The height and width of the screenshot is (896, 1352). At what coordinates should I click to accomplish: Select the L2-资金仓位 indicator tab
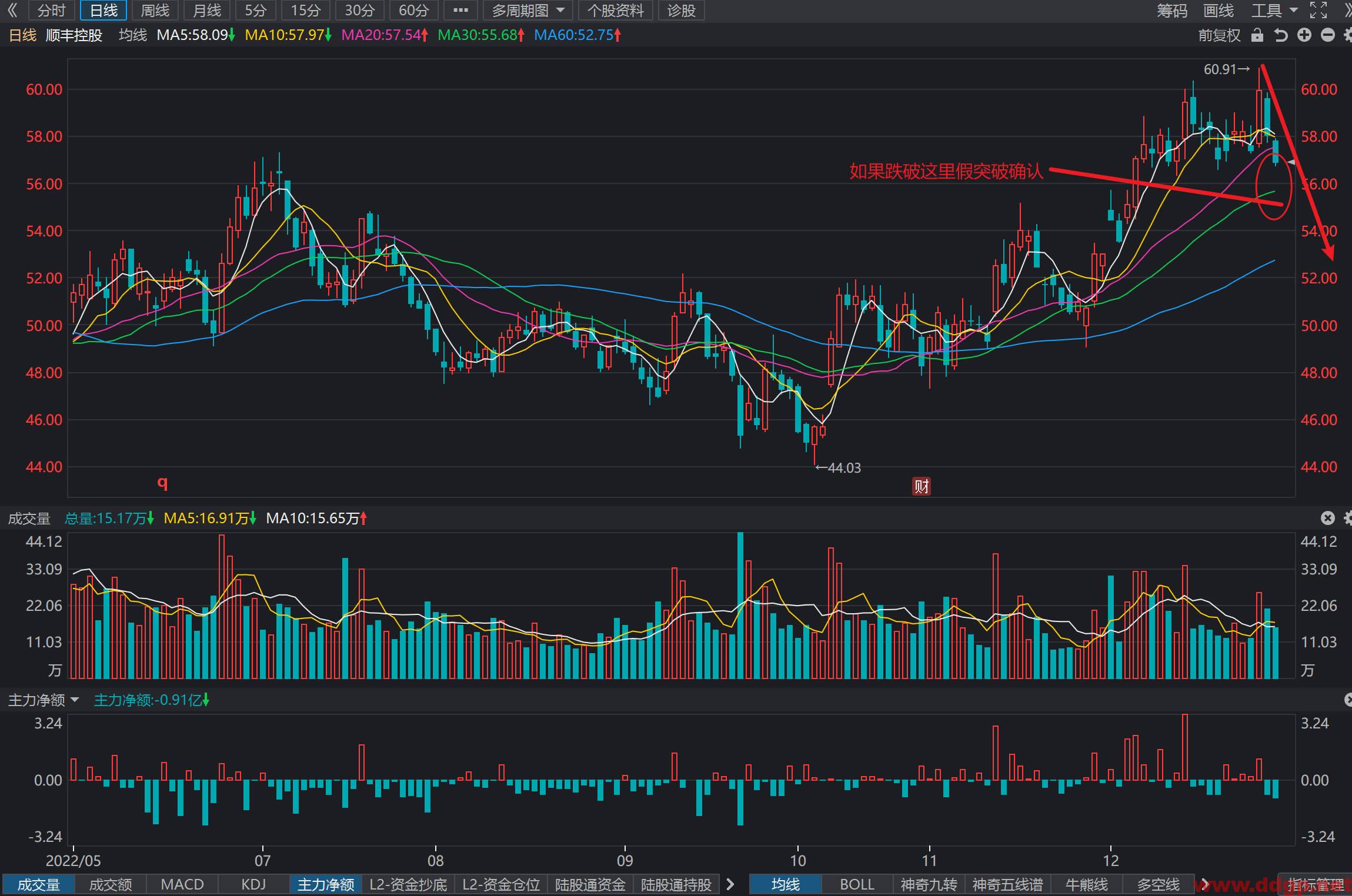tap(501, 884)
